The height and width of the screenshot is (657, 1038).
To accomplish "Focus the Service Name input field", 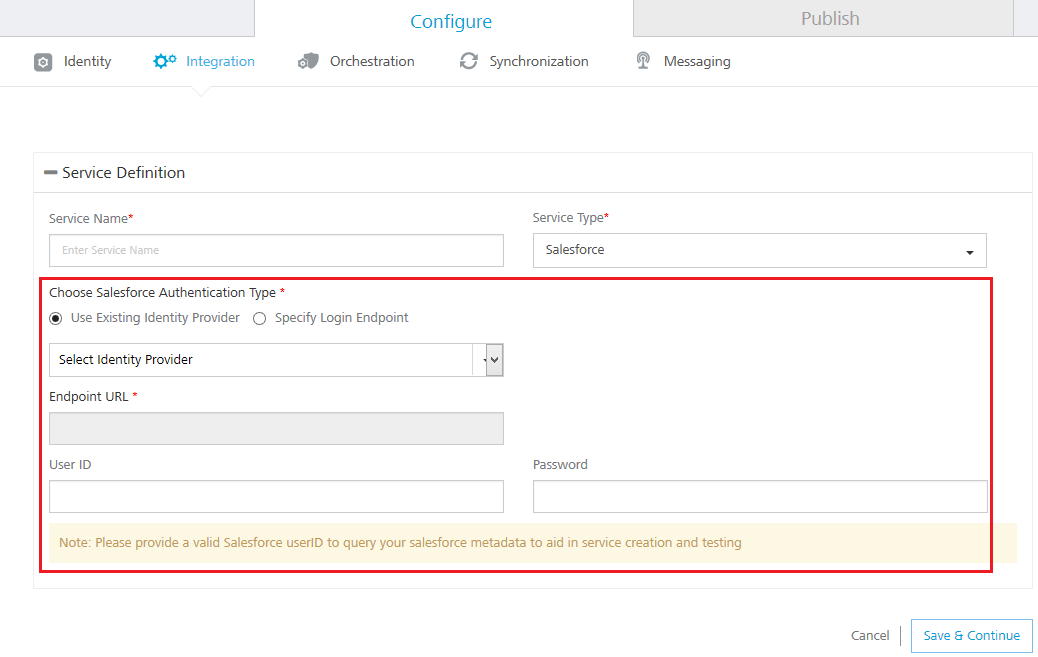I will 276,250.
